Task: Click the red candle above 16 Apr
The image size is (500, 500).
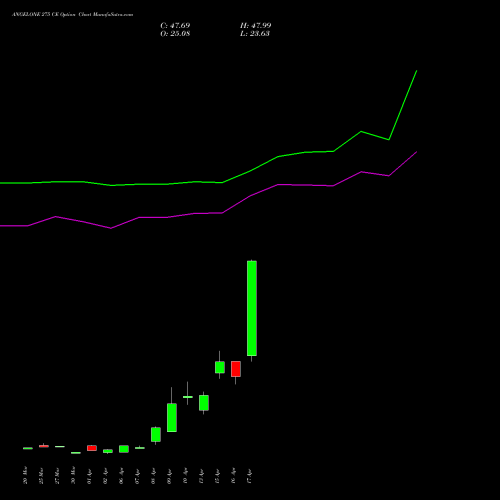Action: pos(236,369)
